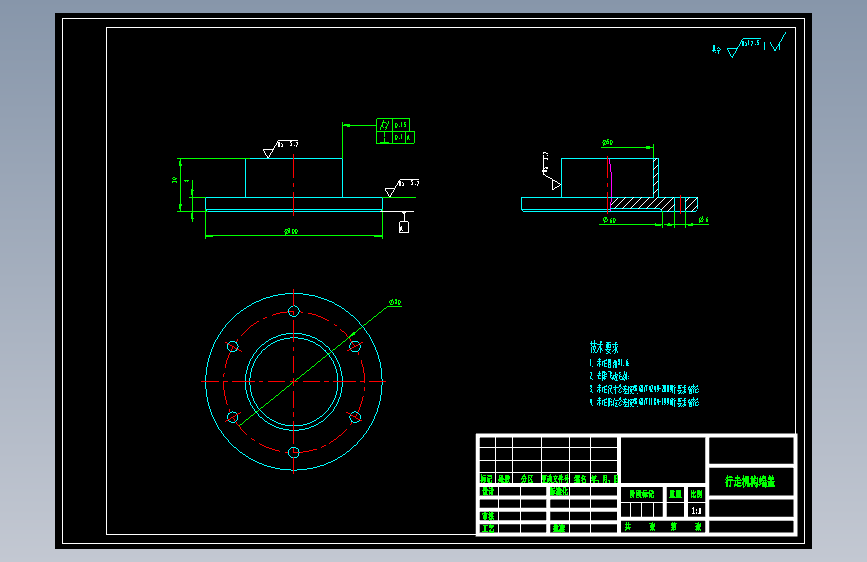Click the 审核 row label in title block
Viewport: 867px width, 562px height.
[488, 516]
